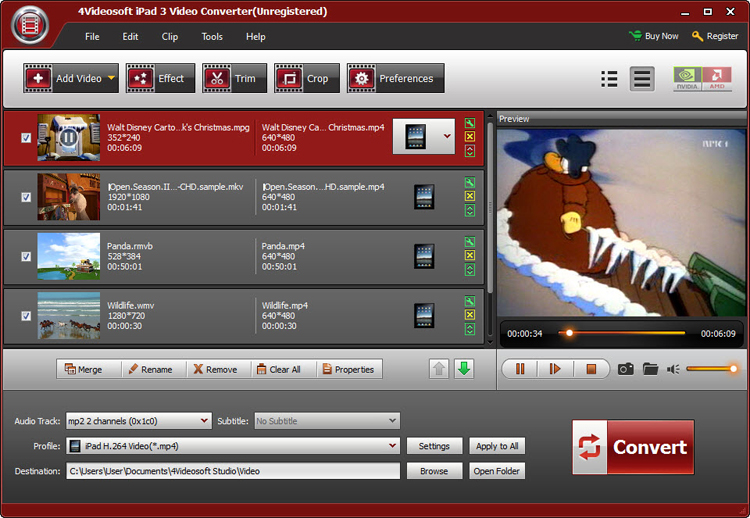Viewport: 750px width, 518px height.
Task: Uncheck the Panda.rmvb video
Action: 26,256
